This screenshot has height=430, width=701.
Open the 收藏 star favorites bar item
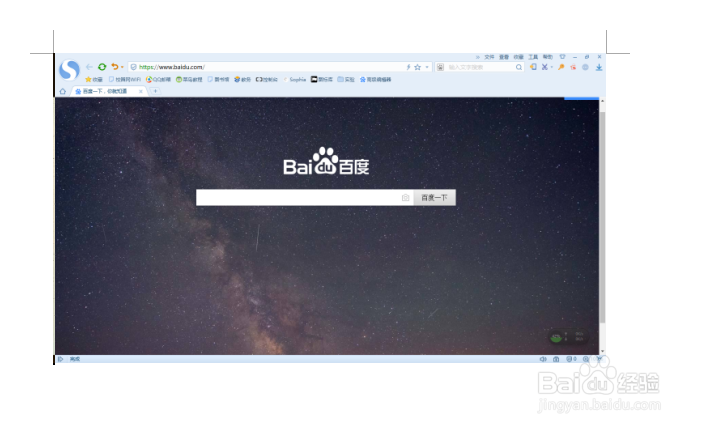tap(94, 80)
